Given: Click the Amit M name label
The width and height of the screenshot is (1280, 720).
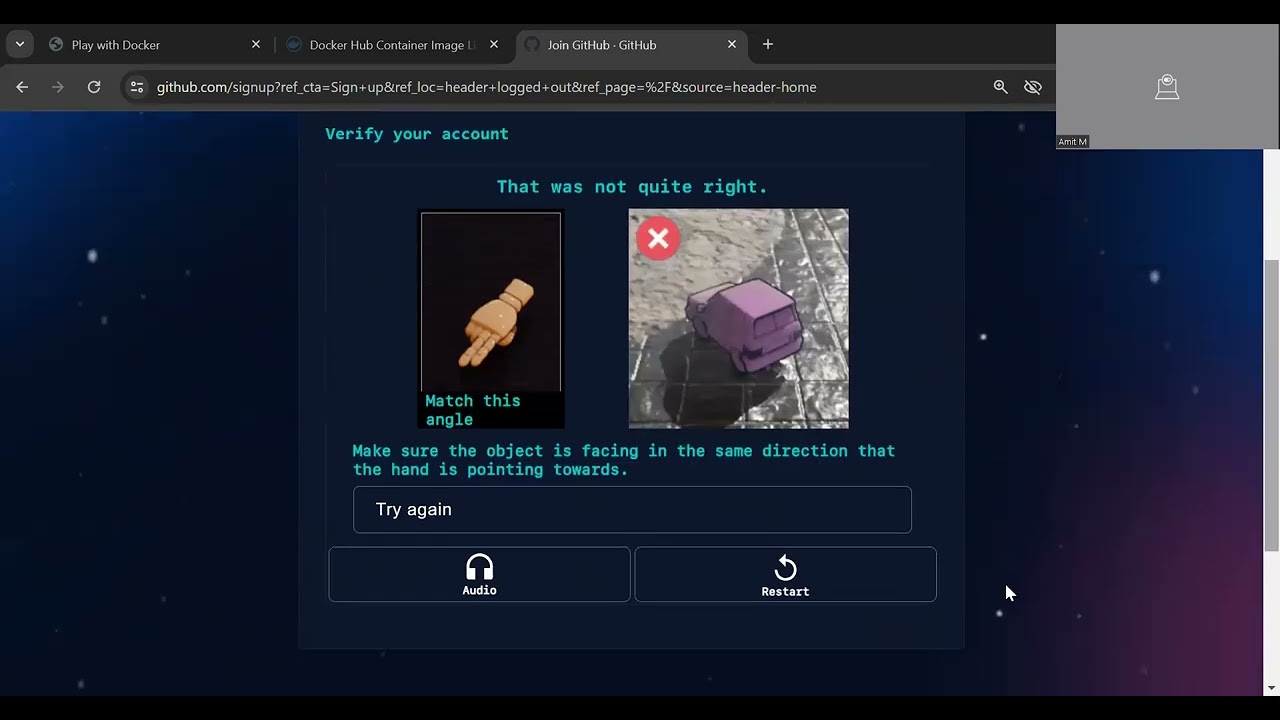Looking at the screenshot, I should click(x=1073, y=142).
